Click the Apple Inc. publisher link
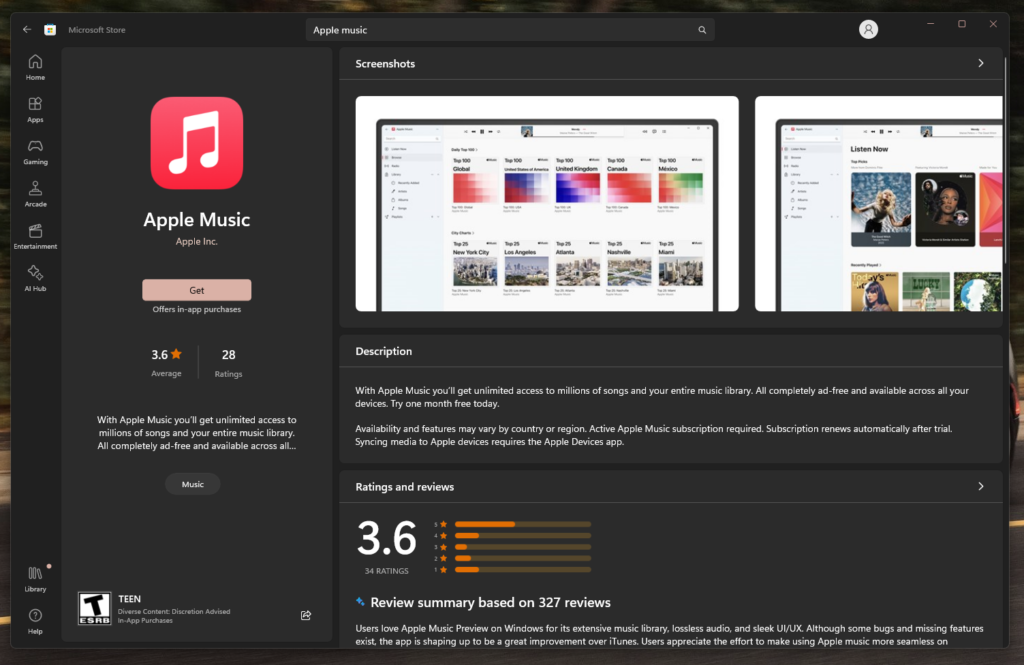The height and width of the screenshot is (665, 1024). click(x=197, y=242)
